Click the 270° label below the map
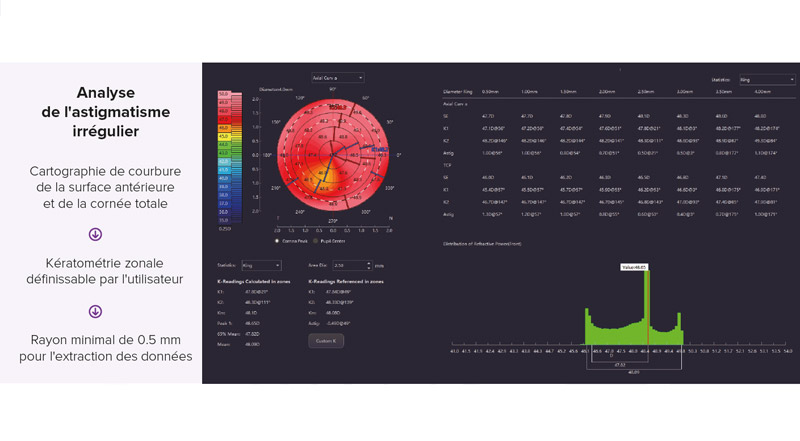This screenshot has height=441, width=800. click(x=333, y=221)
